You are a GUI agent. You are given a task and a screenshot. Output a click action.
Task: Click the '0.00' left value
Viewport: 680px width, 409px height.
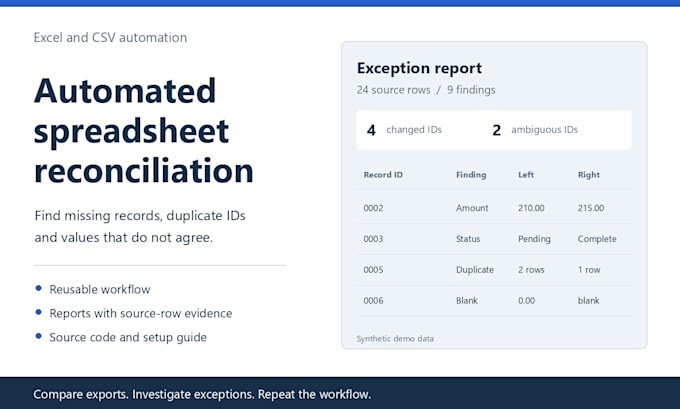coord(526,301)
